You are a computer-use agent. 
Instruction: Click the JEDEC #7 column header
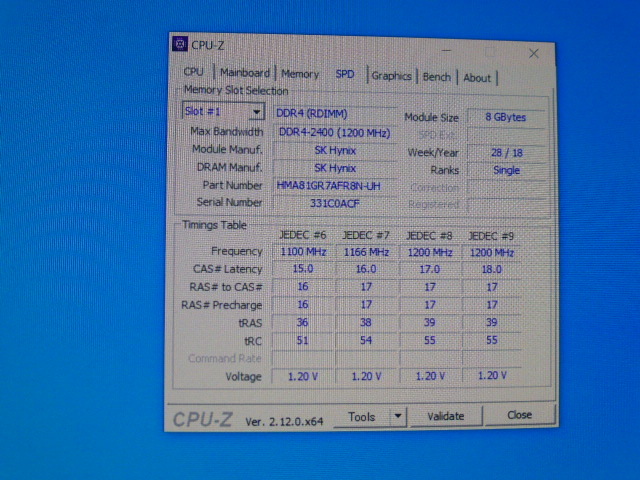[x=366, y=236]
